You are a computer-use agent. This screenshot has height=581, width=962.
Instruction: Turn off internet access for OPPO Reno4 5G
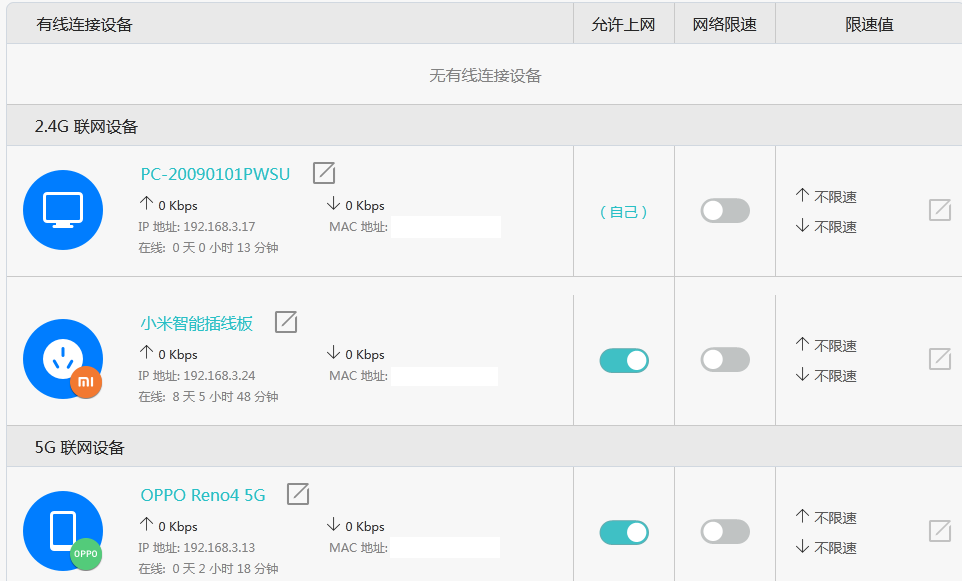[624, 531]
